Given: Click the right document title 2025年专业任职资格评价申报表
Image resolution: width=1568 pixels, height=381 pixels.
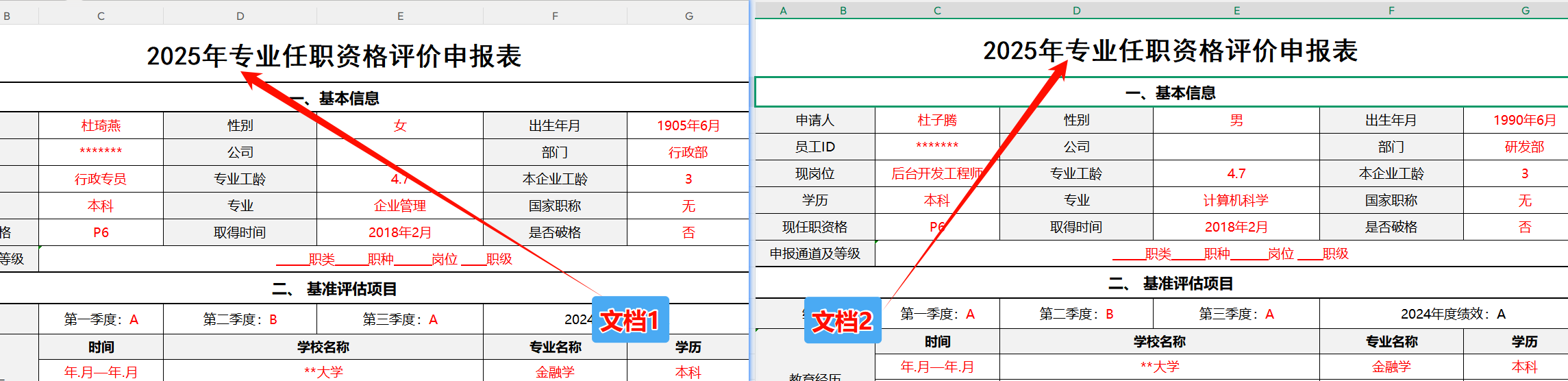Looking at the screenshot, I should click(1171, 51).
